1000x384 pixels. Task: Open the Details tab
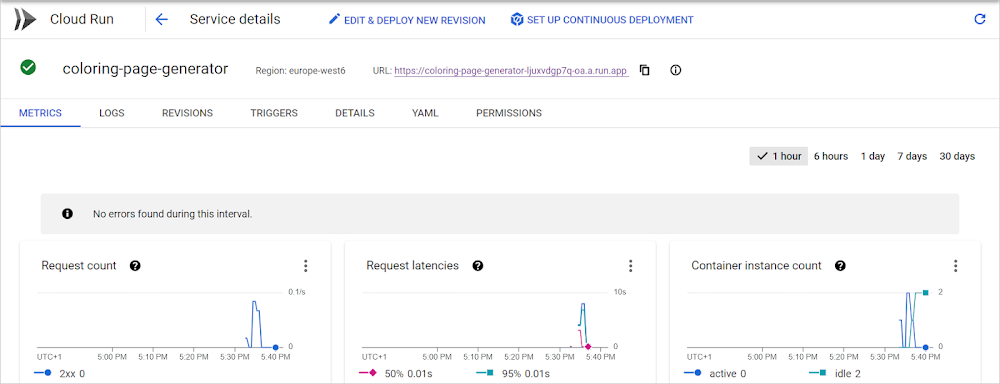point(355,113)
